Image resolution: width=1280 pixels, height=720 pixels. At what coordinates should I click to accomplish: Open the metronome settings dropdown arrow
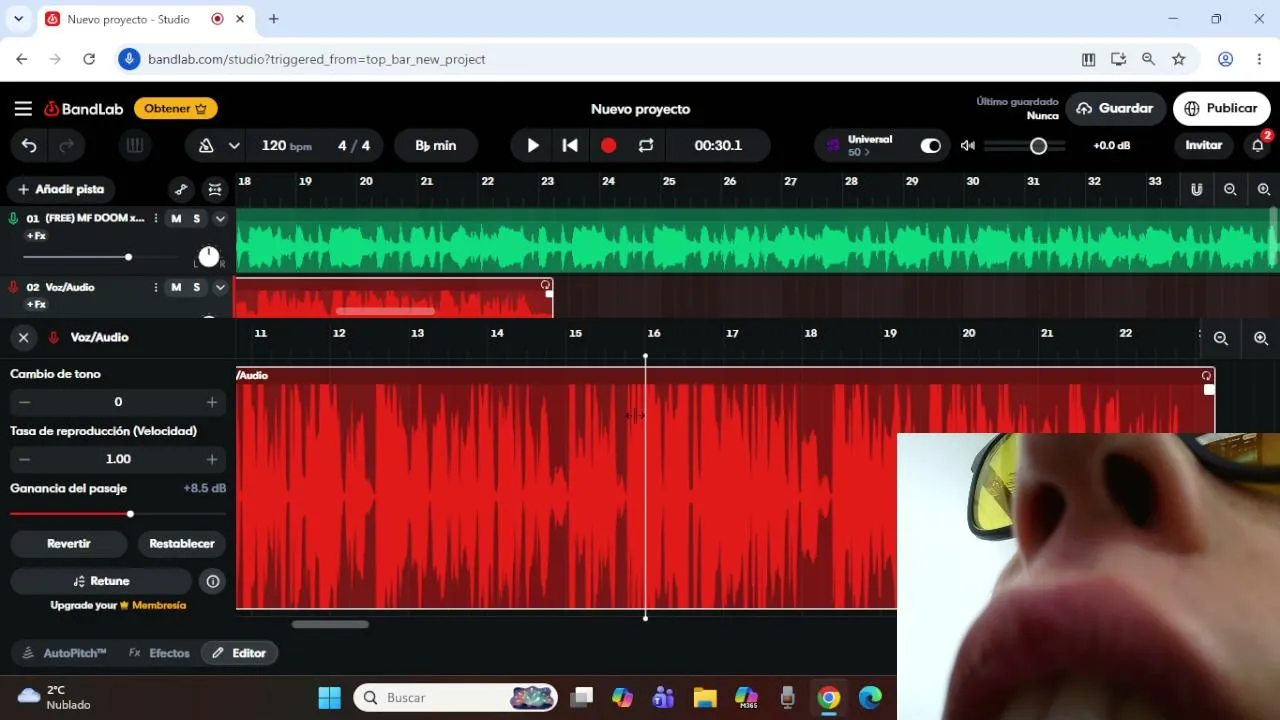point(234,146)
